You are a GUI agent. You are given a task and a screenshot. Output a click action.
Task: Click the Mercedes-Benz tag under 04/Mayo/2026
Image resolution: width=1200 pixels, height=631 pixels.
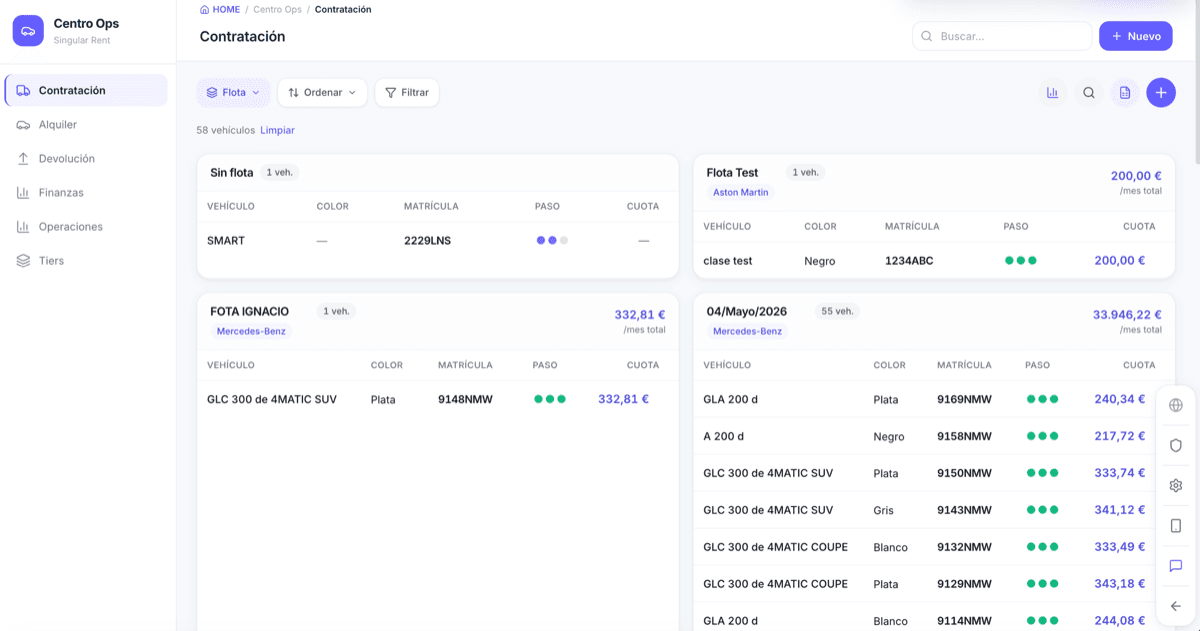click(x=748, y=331)
